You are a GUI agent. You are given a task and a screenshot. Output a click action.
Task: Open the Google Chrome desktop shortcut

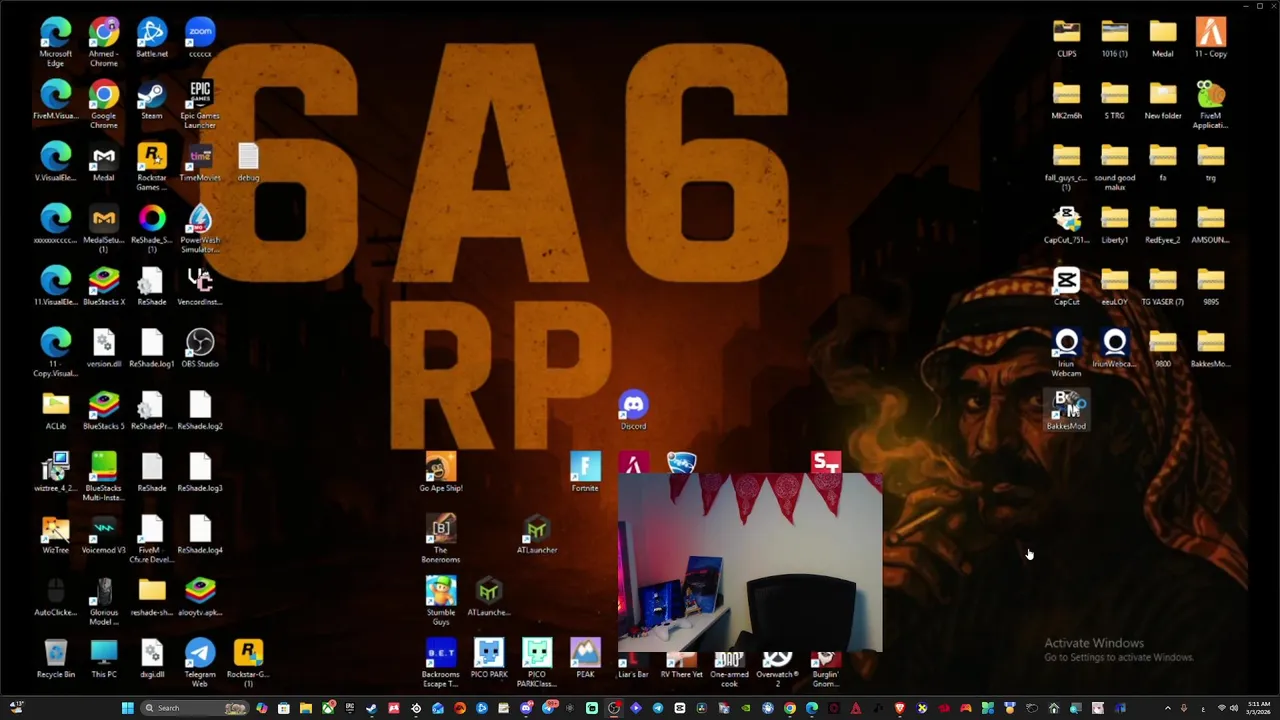tap(104, 104)
